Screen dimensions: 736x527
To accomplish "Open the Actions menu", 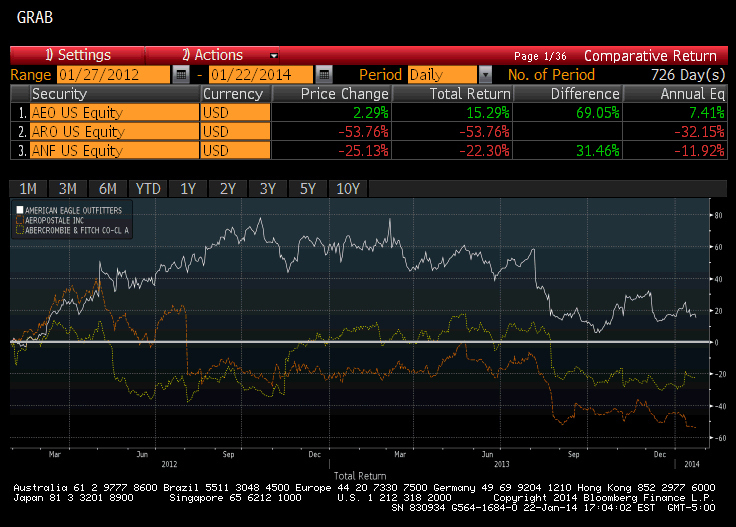I will coord(213,55).
